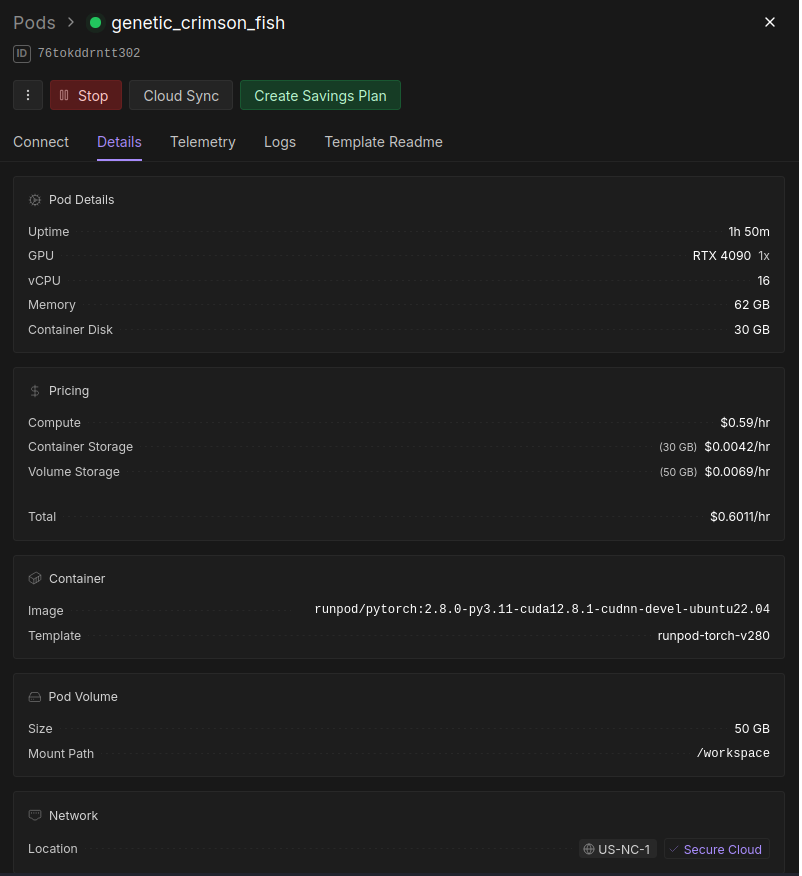
Task: Click the Container cube icon
Action: pyautogui.click(x=35, y=579)
